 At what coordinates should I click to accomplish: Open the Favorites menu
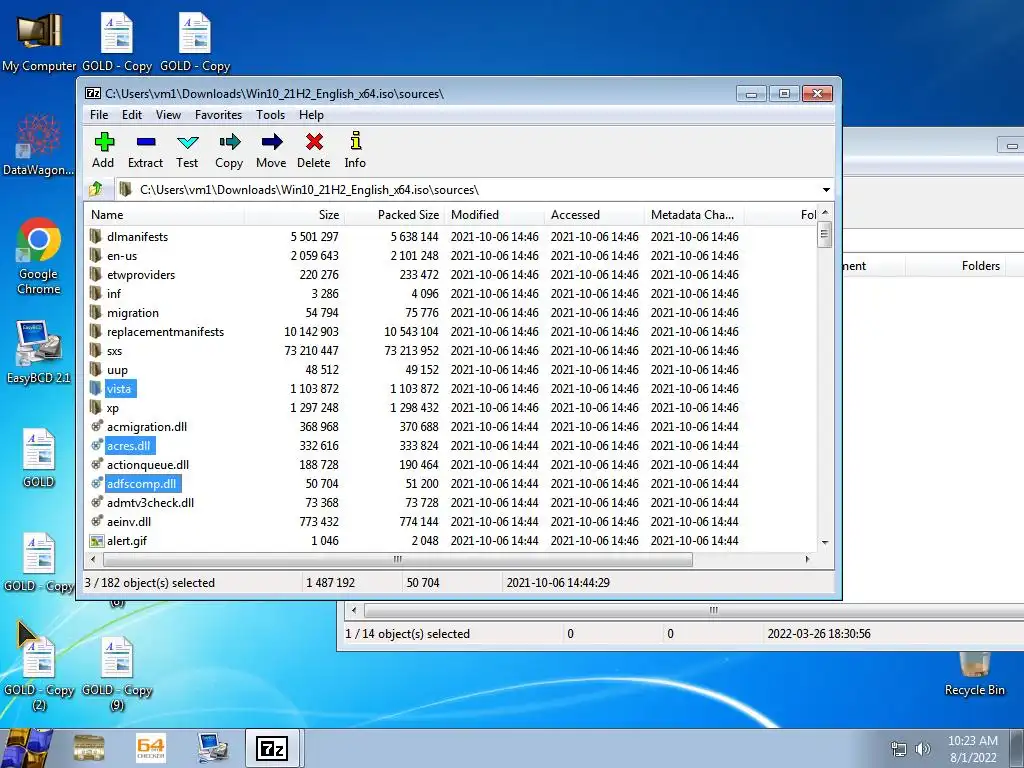tap(218, 114)
